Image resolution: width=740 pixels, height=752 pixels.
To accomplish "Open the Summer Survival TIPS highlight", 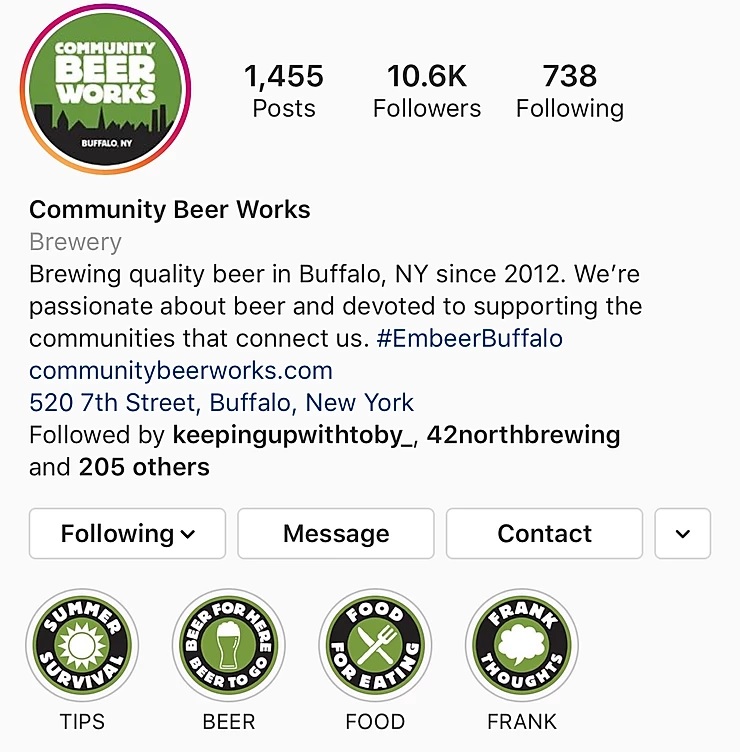I will tap(82, 645).
